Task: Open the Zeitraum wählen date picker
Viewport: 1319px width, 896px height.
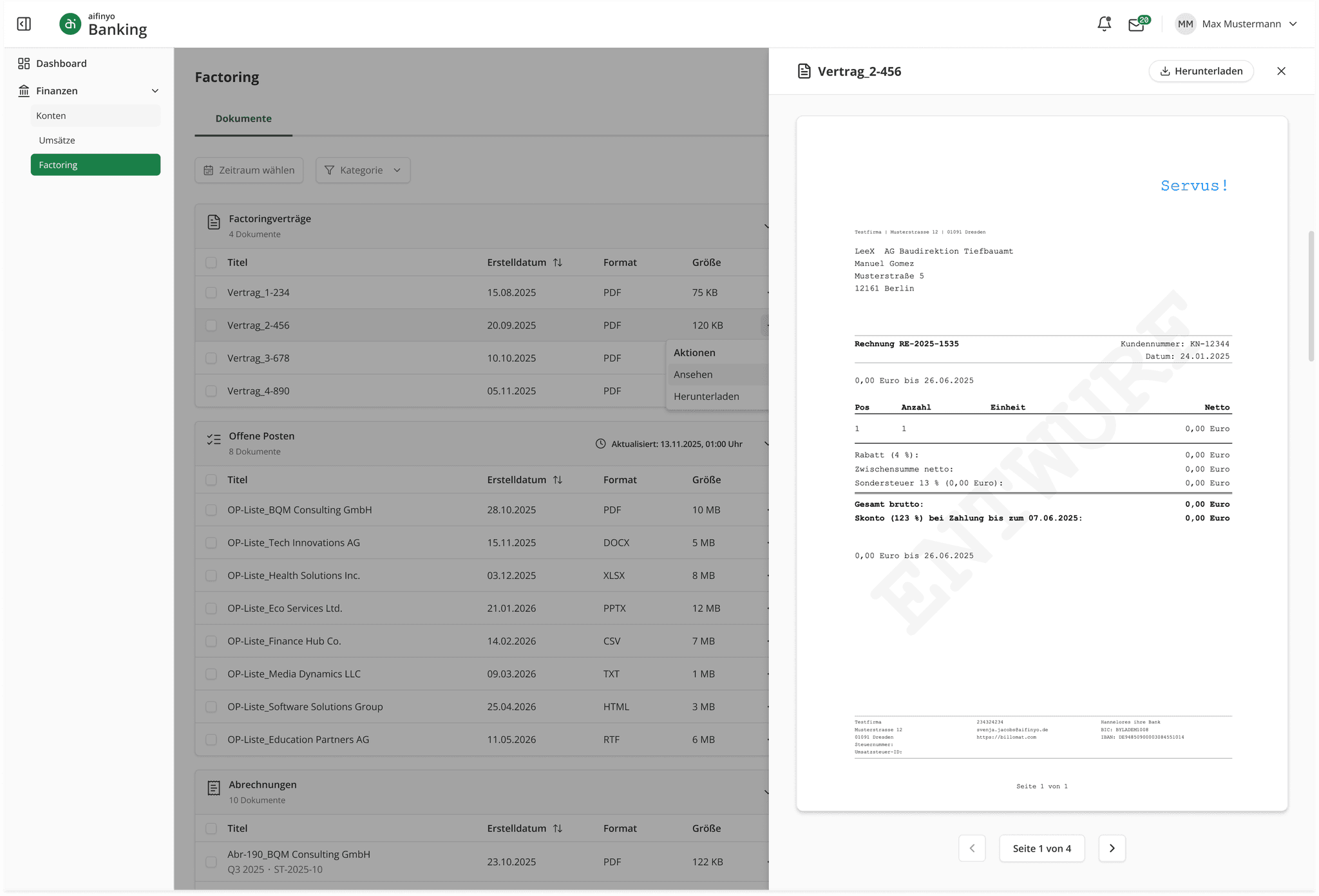Action: pos(249,170)
